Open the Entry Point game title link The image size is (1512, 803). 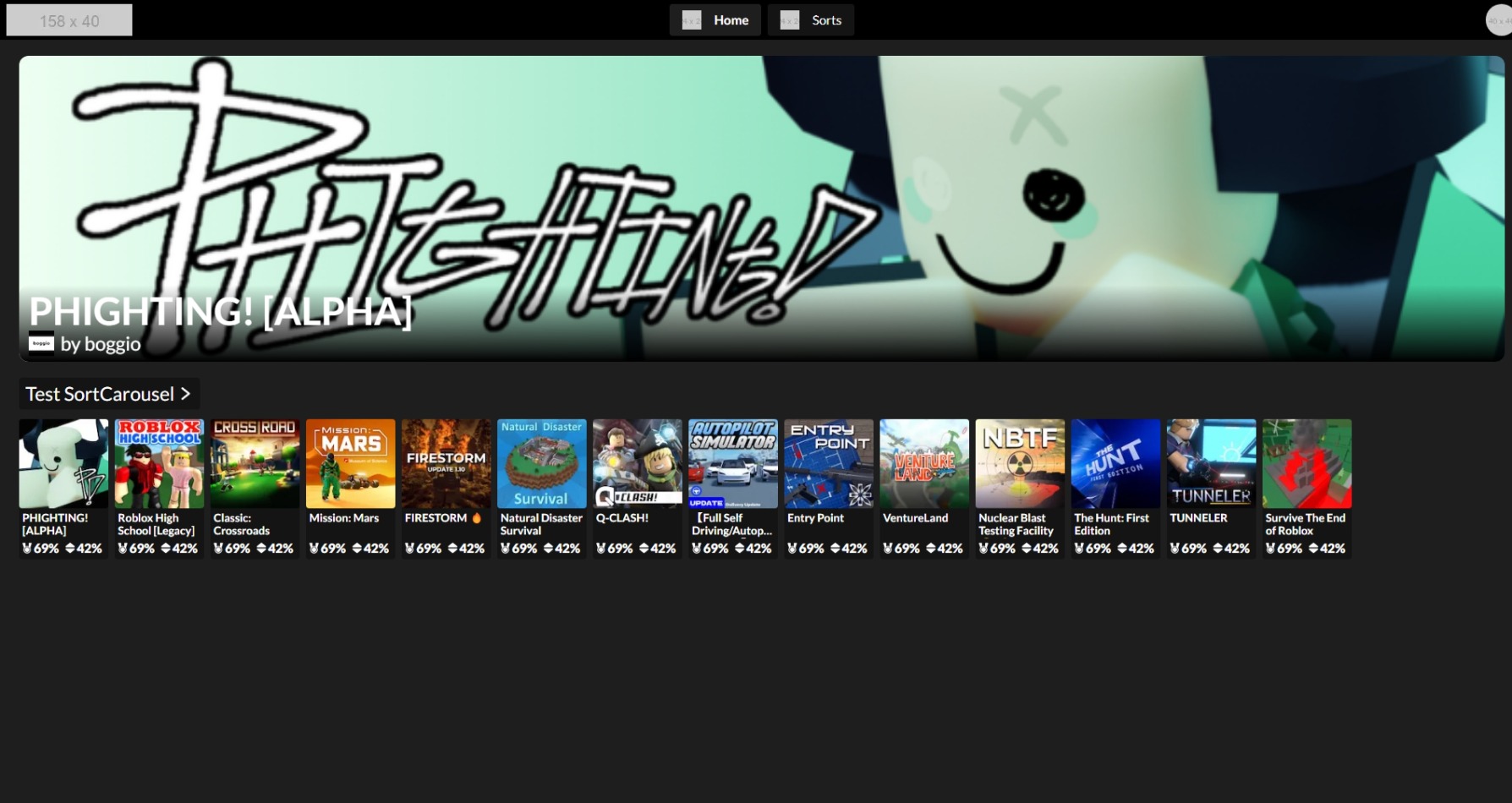(x=815, y=518)
